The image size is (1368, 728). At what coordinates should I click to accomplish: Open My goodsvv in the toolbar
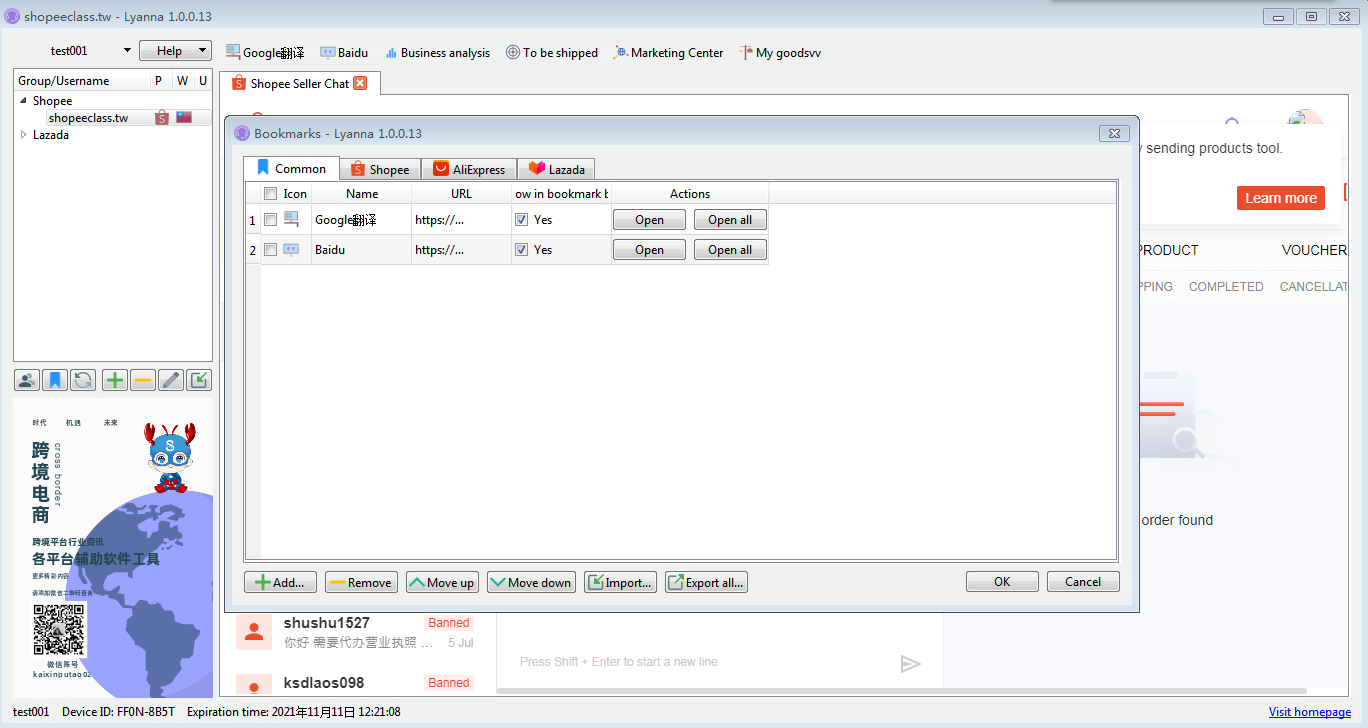[x=780, y=52]
